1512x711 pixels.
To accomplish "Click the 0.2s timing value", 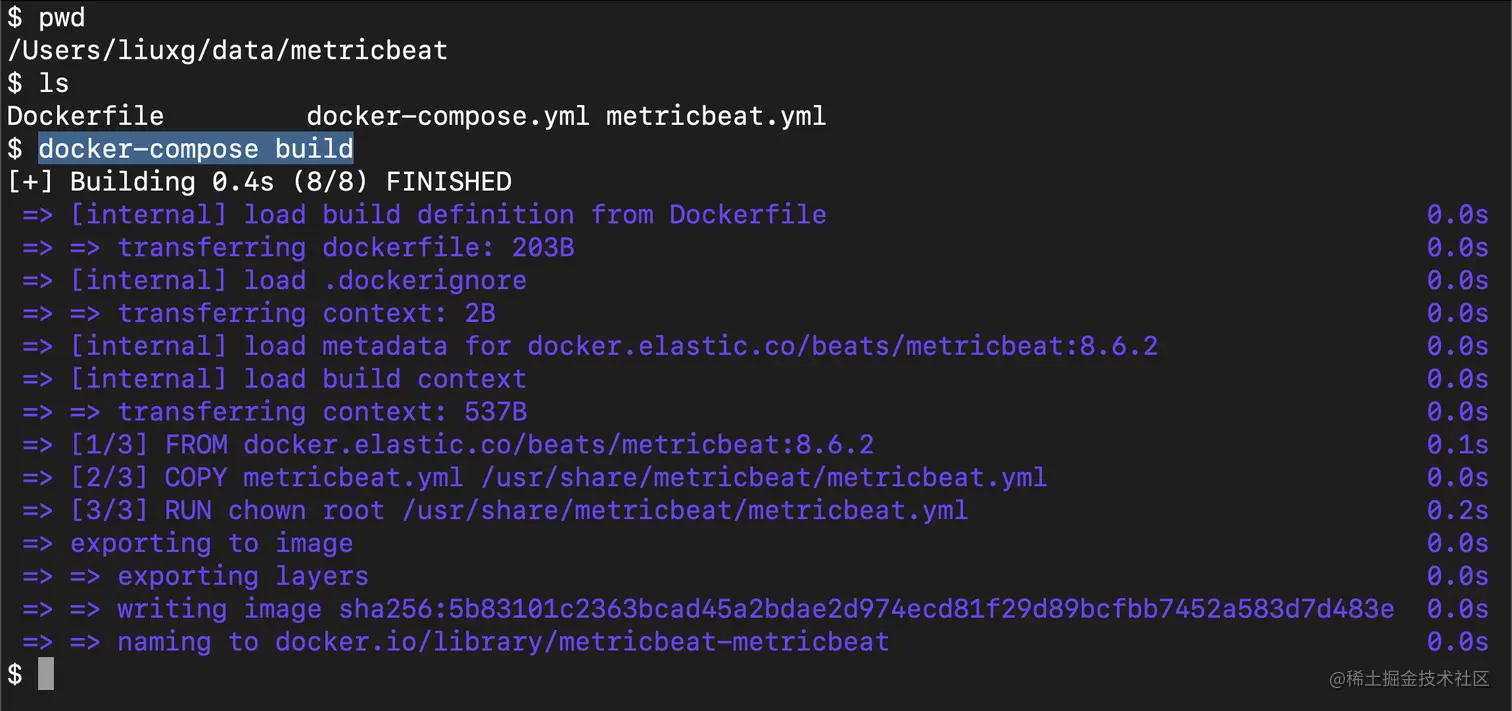I will [1457, 510].
